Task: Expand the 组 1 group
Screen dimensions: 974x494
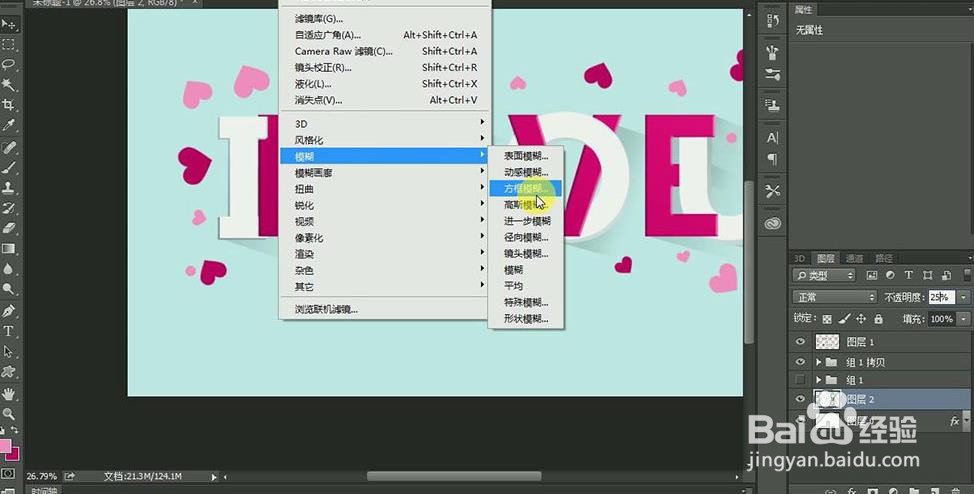Action: point(819,380)
